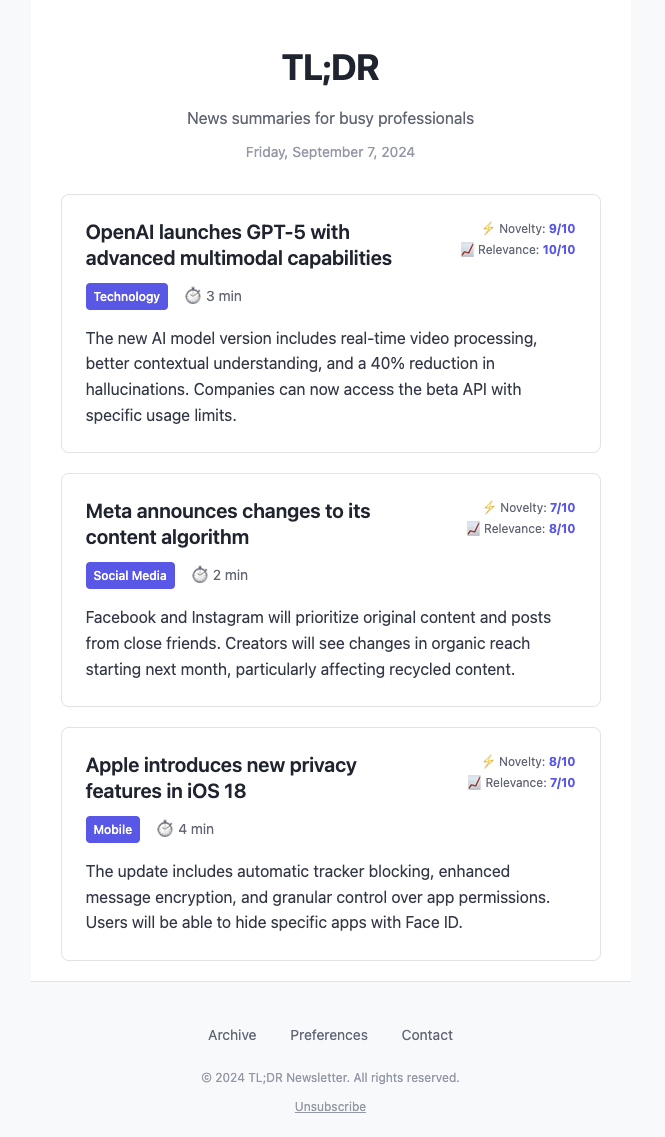Open the Apple iOS 18 privacy headline
This screenshot has width=665, height=1137.
pyautogui.click(x=221, y=778)
